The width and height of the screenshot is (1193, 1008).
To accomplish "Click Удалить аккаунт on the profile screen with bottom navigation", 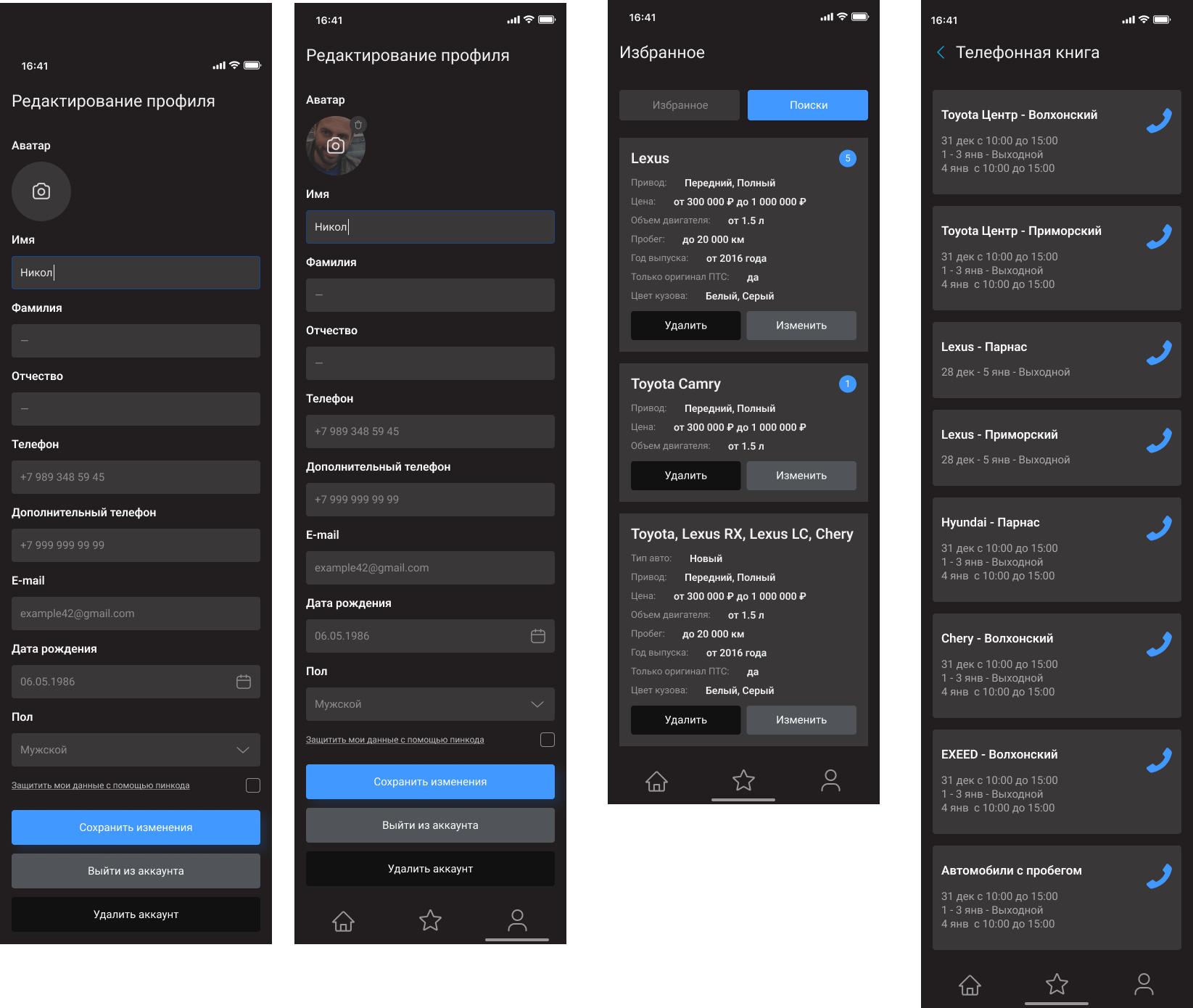I will point(430,869).
